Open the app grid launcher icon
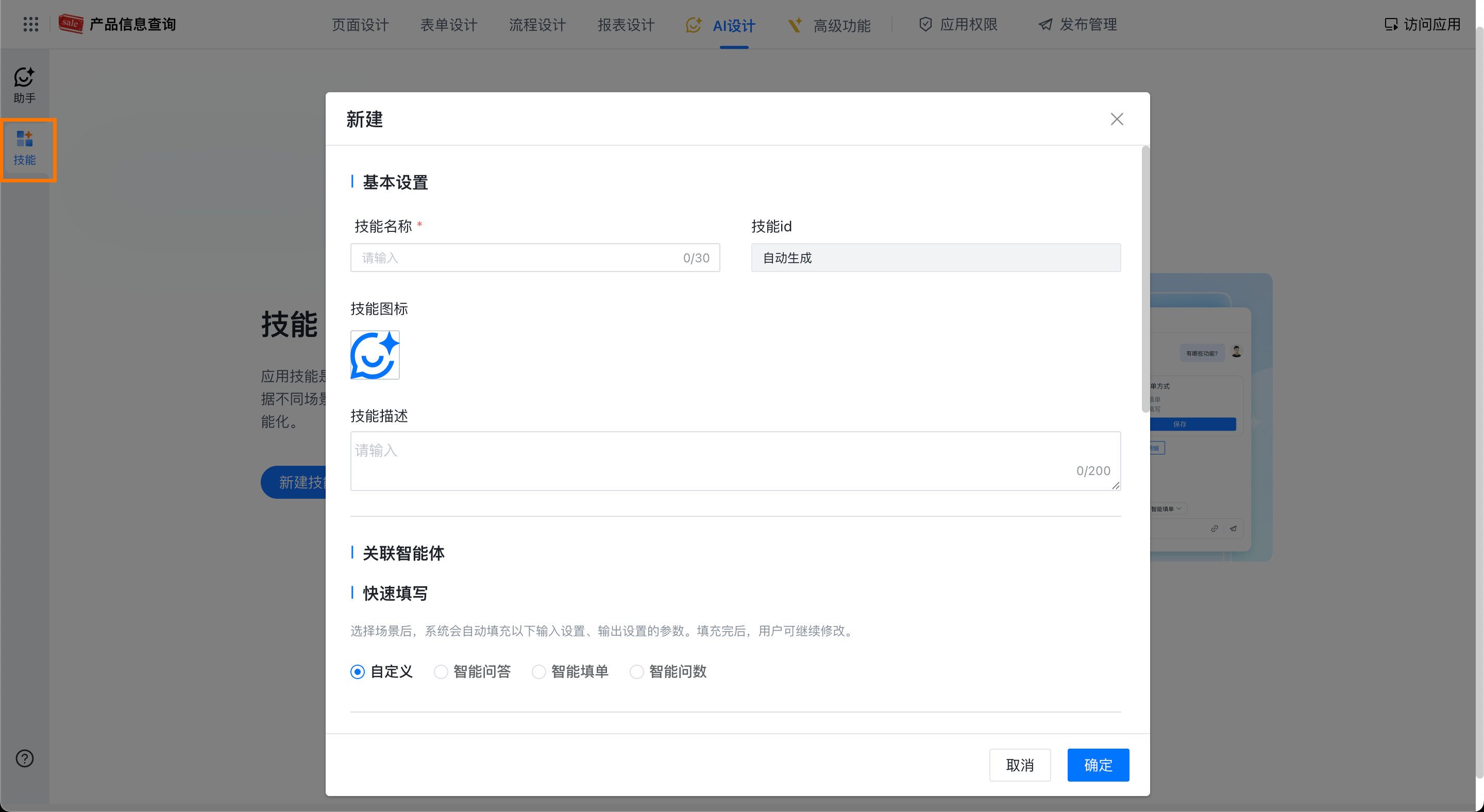Viewport: 1484px width, 812px height. (30, 24)
